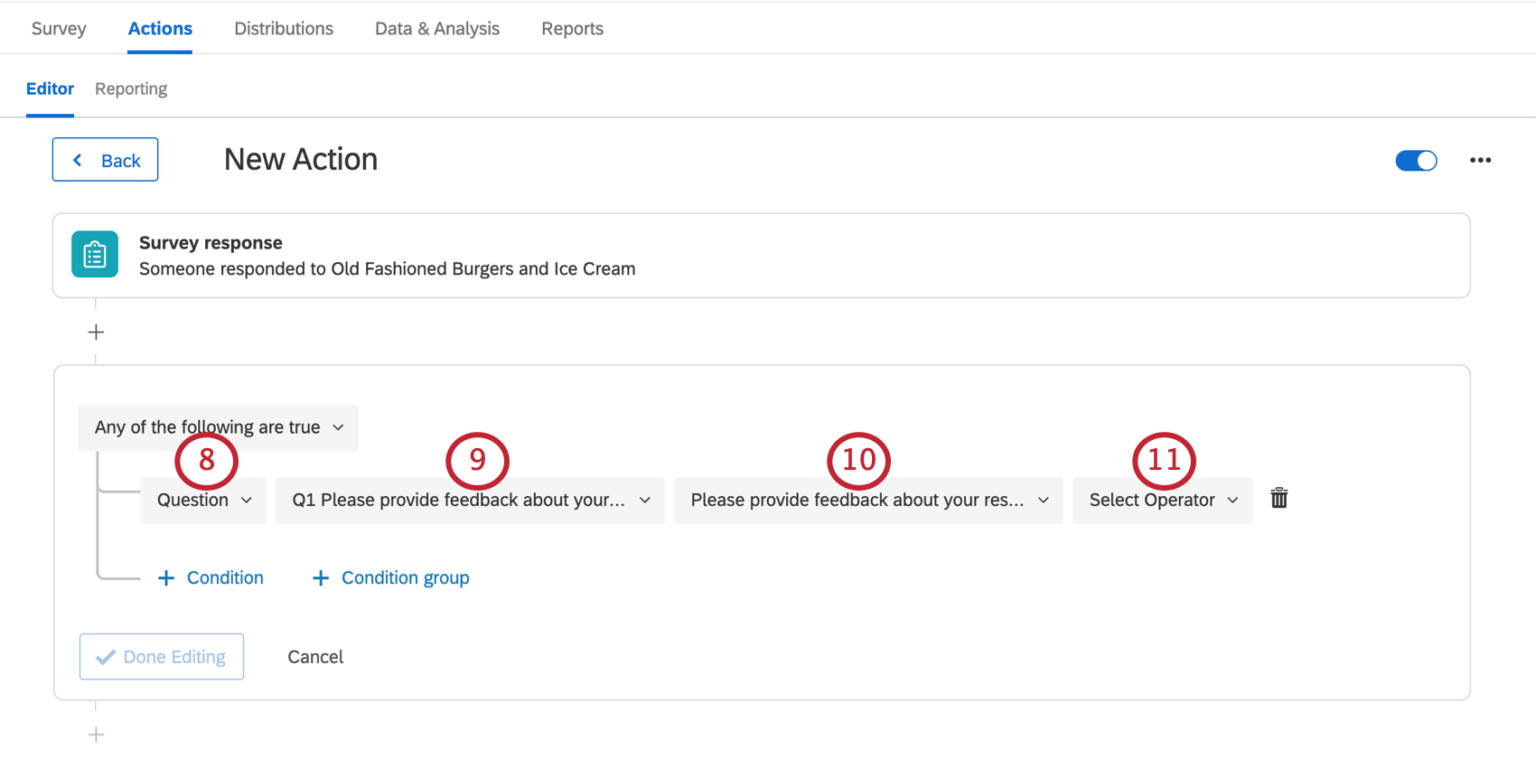Open the Select Operator dropdown
Viewport: 1536px width, 768px height.
pyautogui.click(x=1163, y=500)
